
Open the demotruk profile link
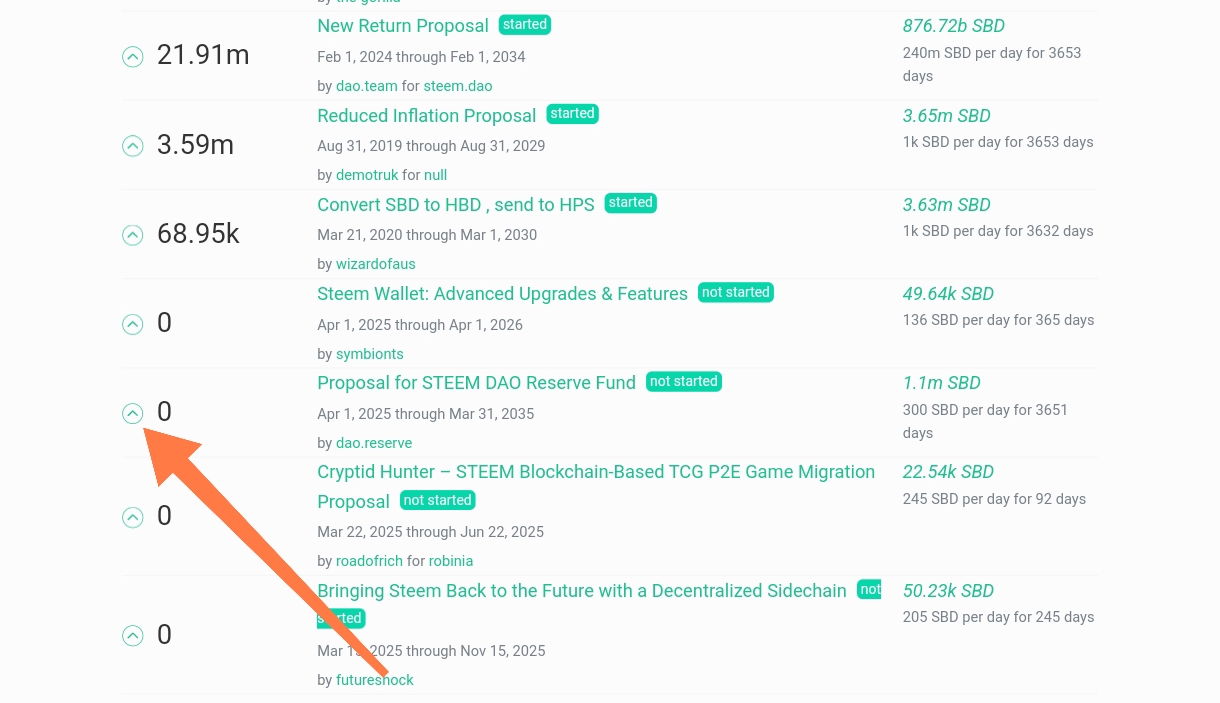tap(367, 175)
